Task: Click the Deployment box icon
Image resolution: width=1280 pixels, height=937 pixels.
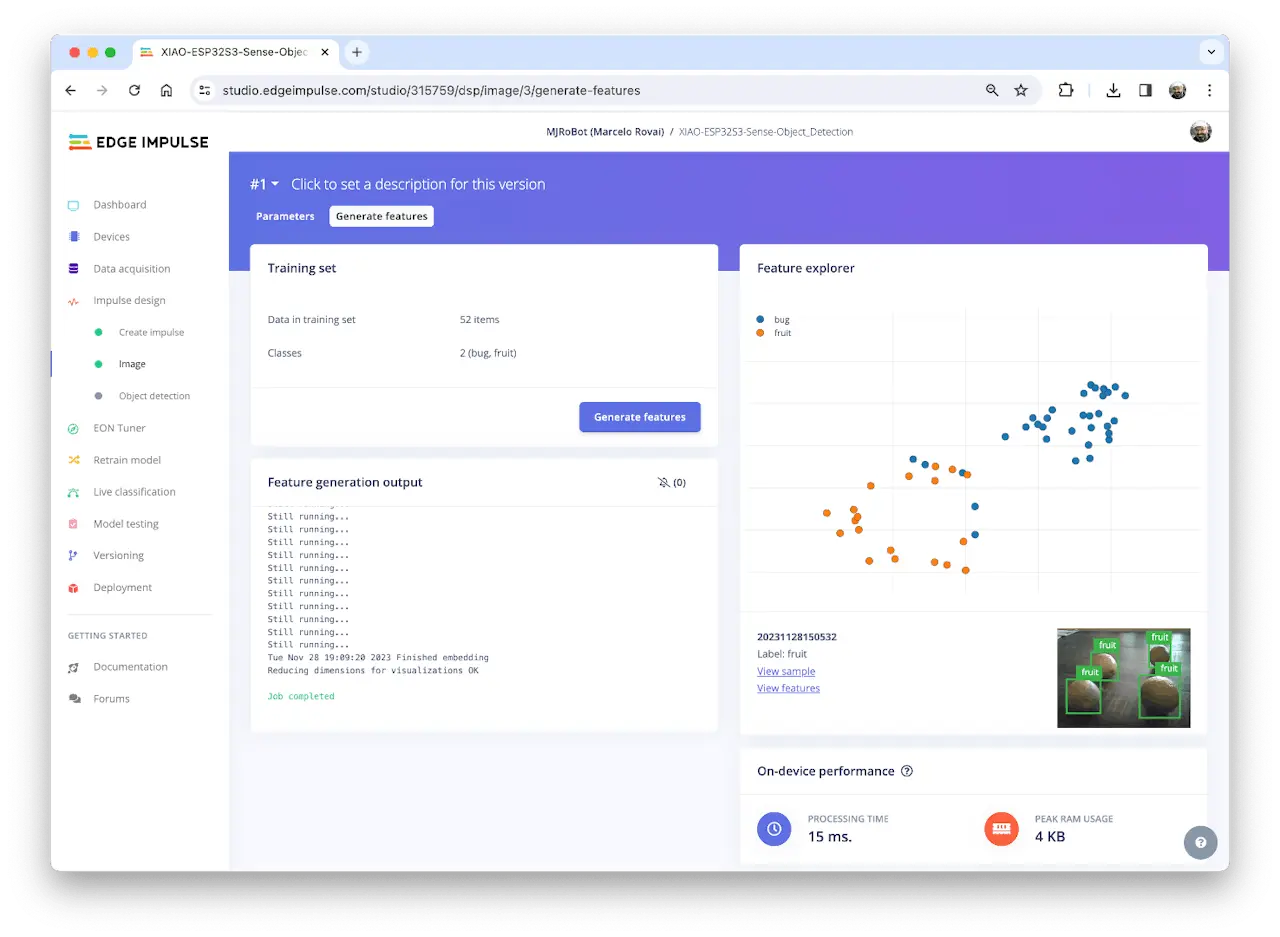Action: click(73, 588)
